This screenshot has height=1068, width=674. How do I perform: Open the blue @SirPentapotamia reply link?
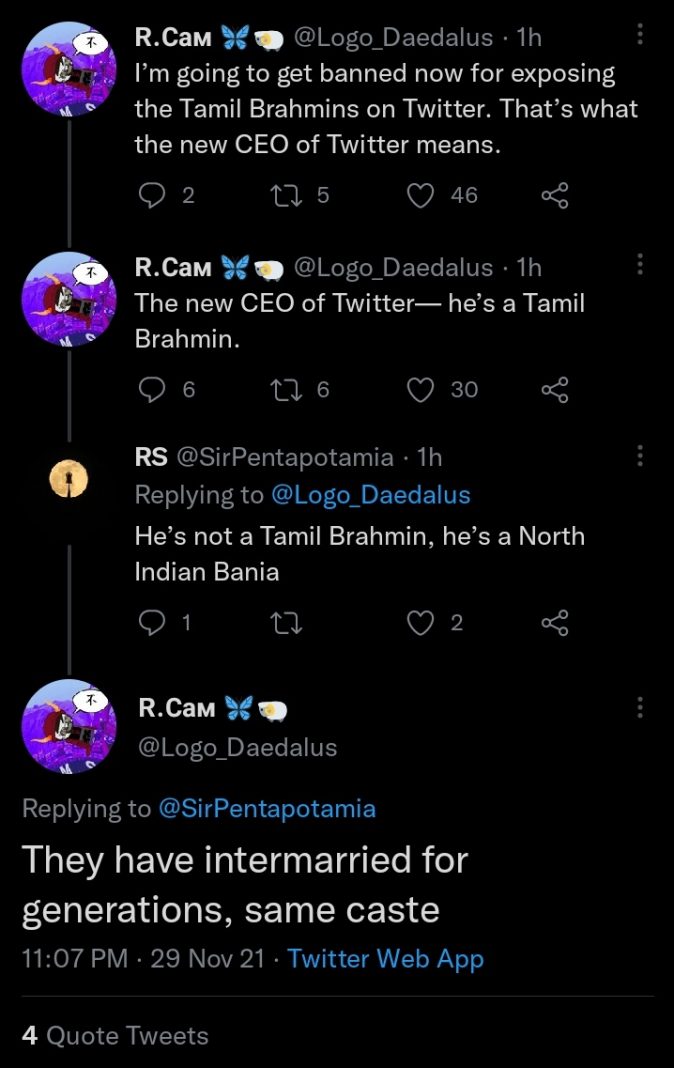(267, 808)
